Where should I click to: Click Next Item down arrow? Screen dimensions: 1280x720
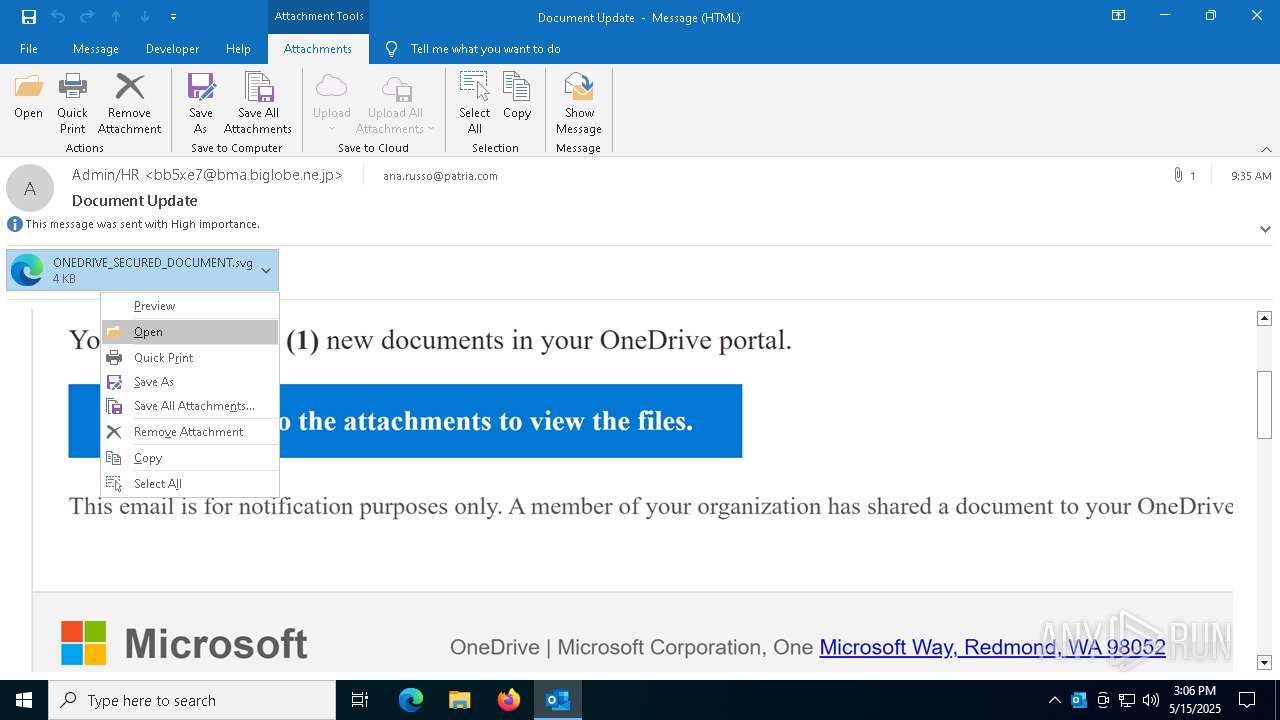[145, 16]
